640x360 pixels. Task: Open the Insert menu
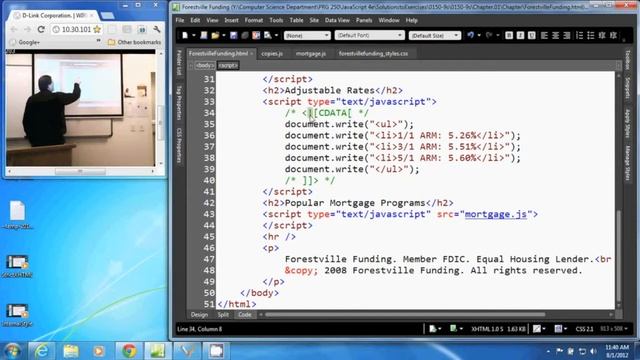click(x=231, y=20)
